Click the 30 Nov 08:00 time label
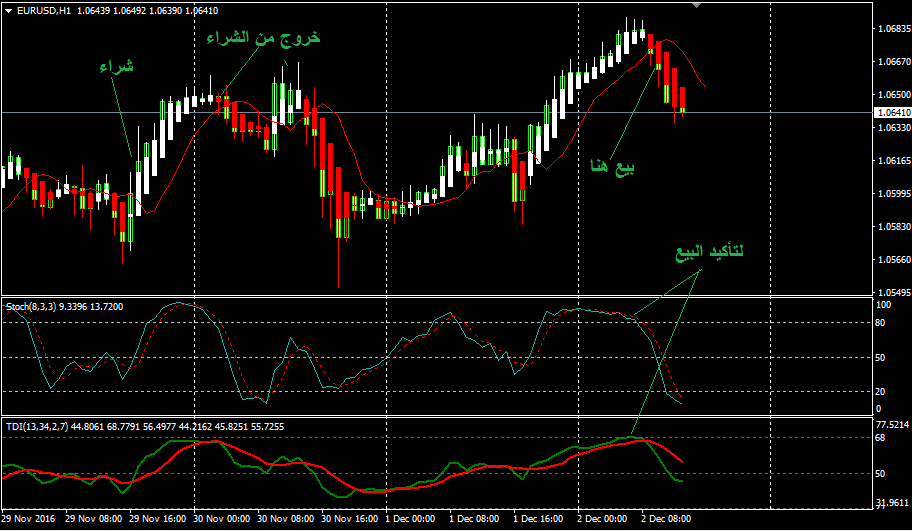The height and width of the screenshot is (531, 912). coord(286,518)
